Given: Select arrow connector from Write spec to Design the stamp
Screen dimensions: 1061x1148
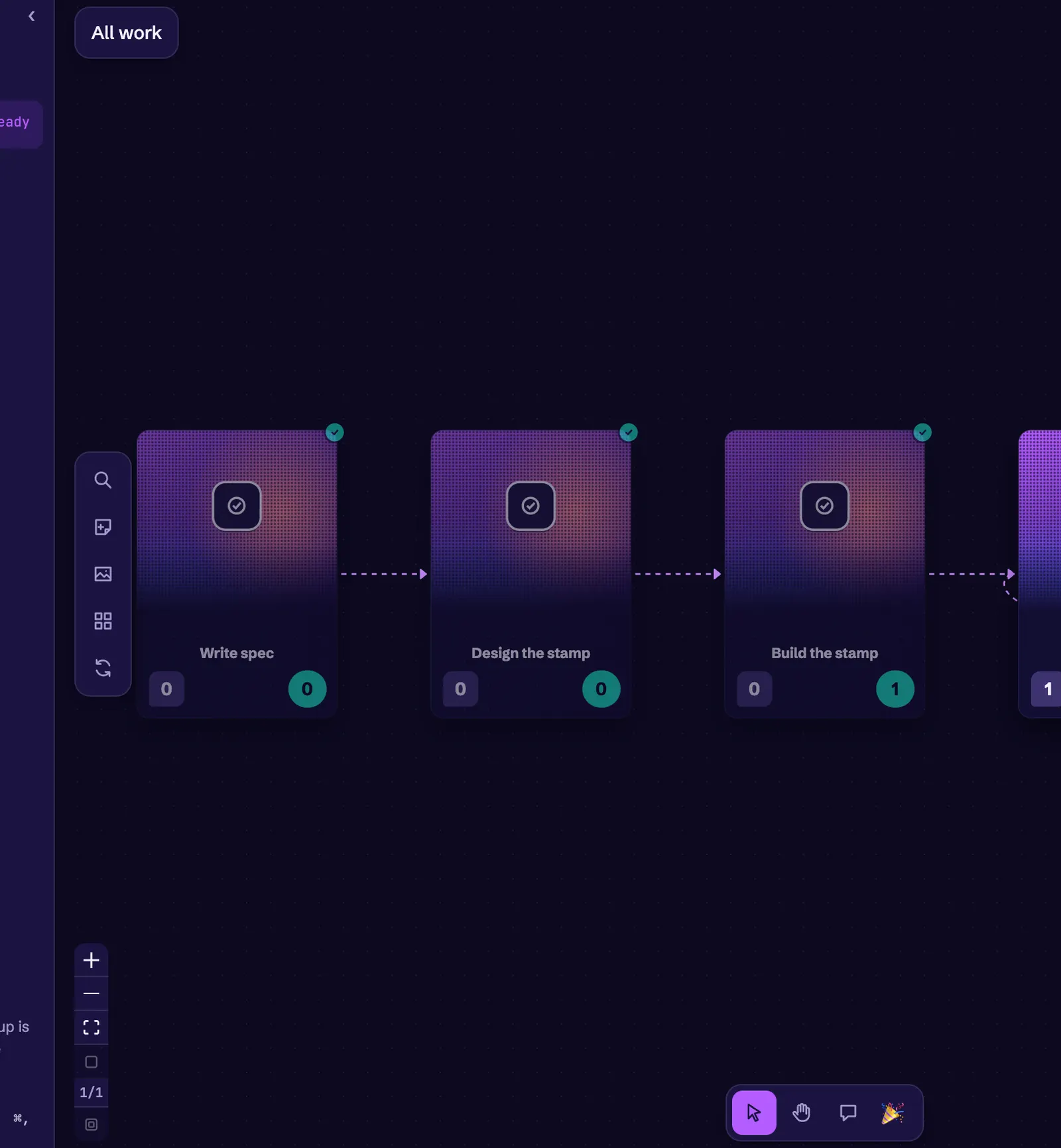Looking at the screenshot, I should pyautogui.click(x=383, y=574).
